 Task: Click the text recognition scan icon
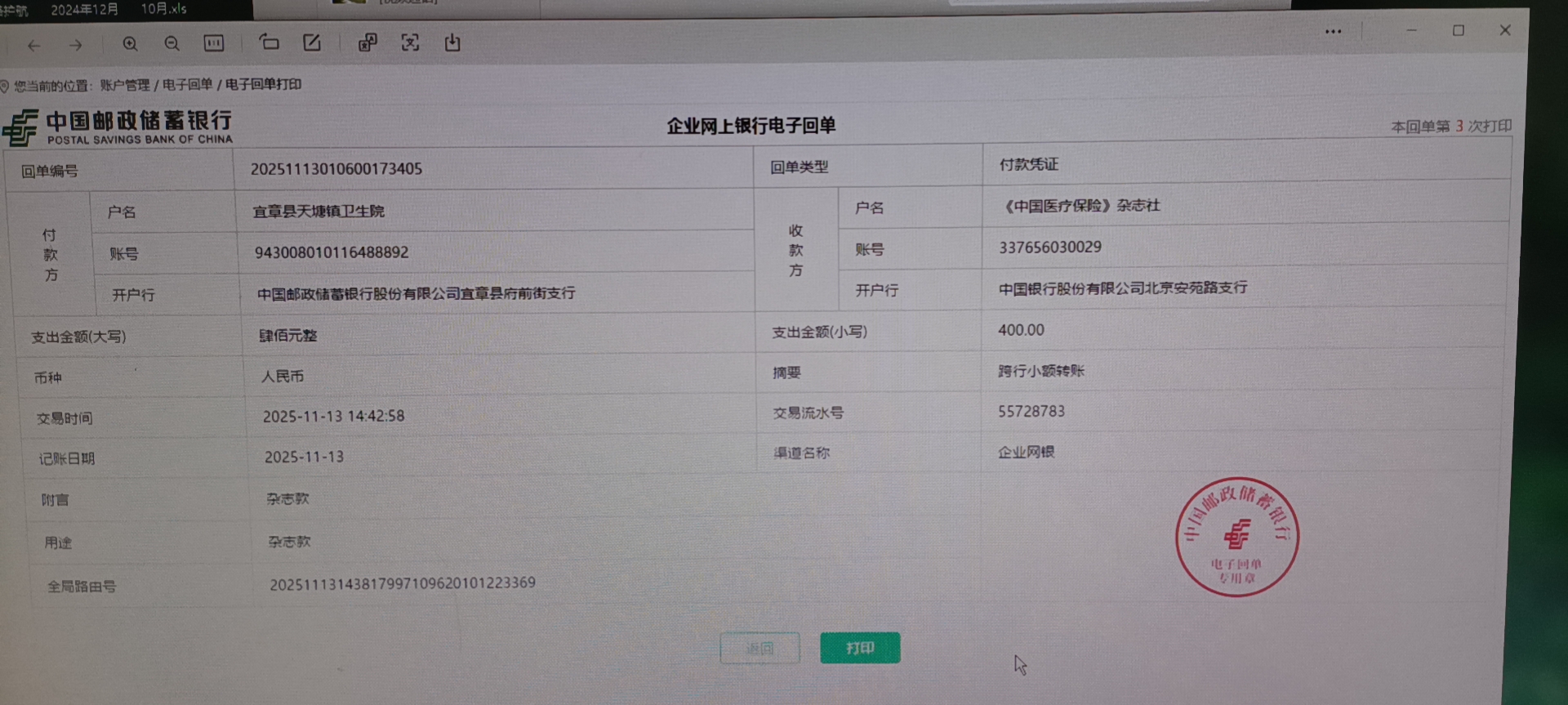pos(410,42)
